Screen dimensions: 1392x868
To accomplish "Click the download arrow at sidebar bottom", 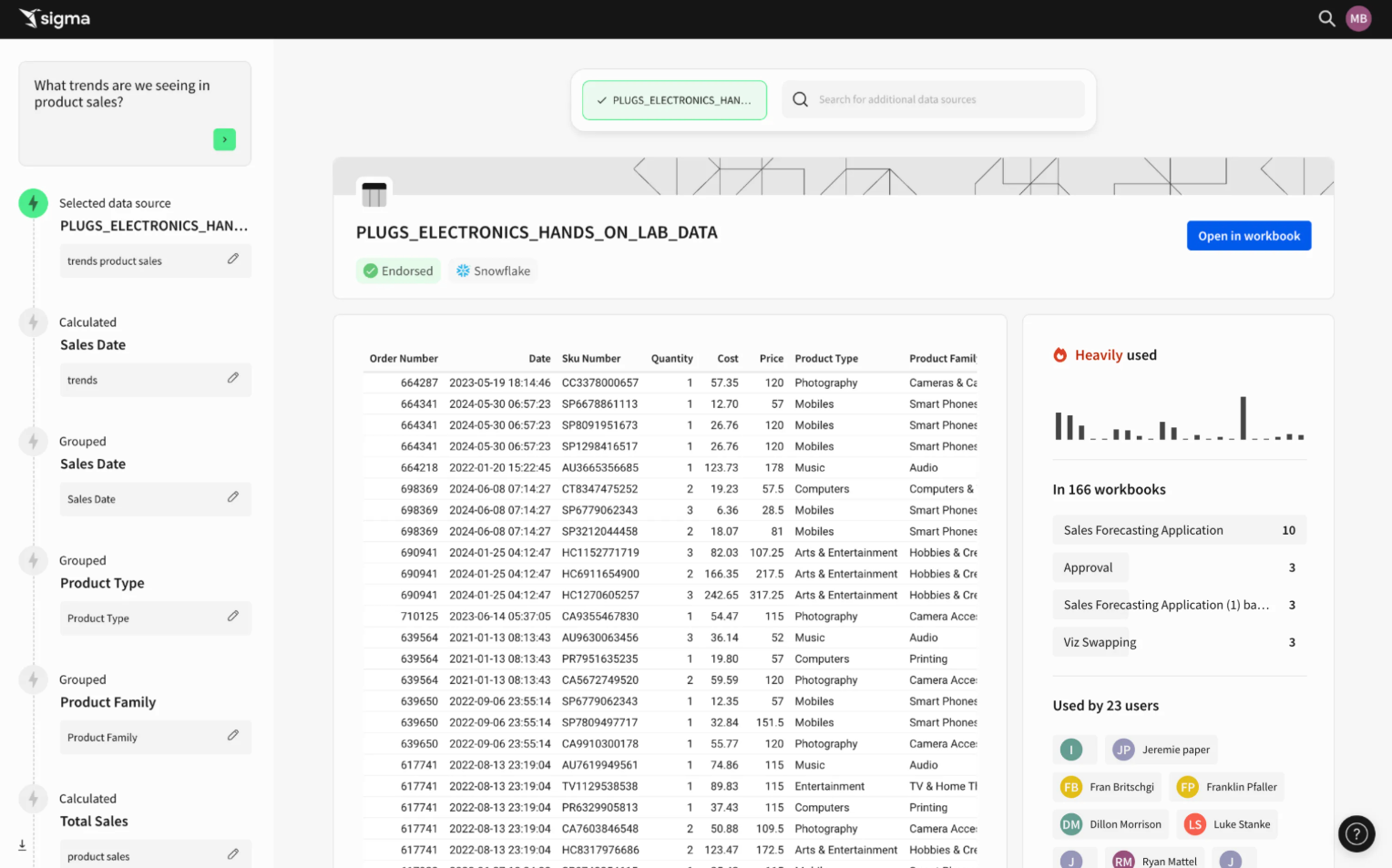I will [22, 845].
